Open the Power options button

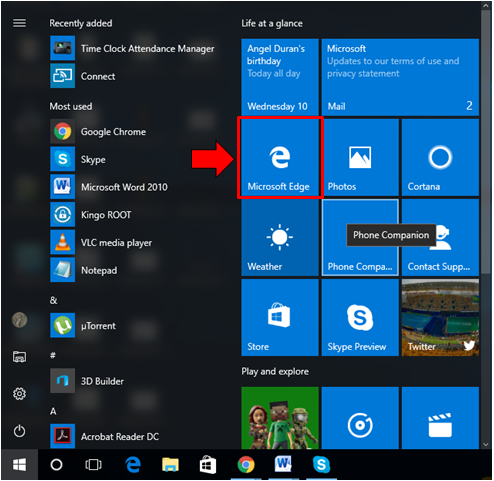pyautogui.click(x=19, y=431)
